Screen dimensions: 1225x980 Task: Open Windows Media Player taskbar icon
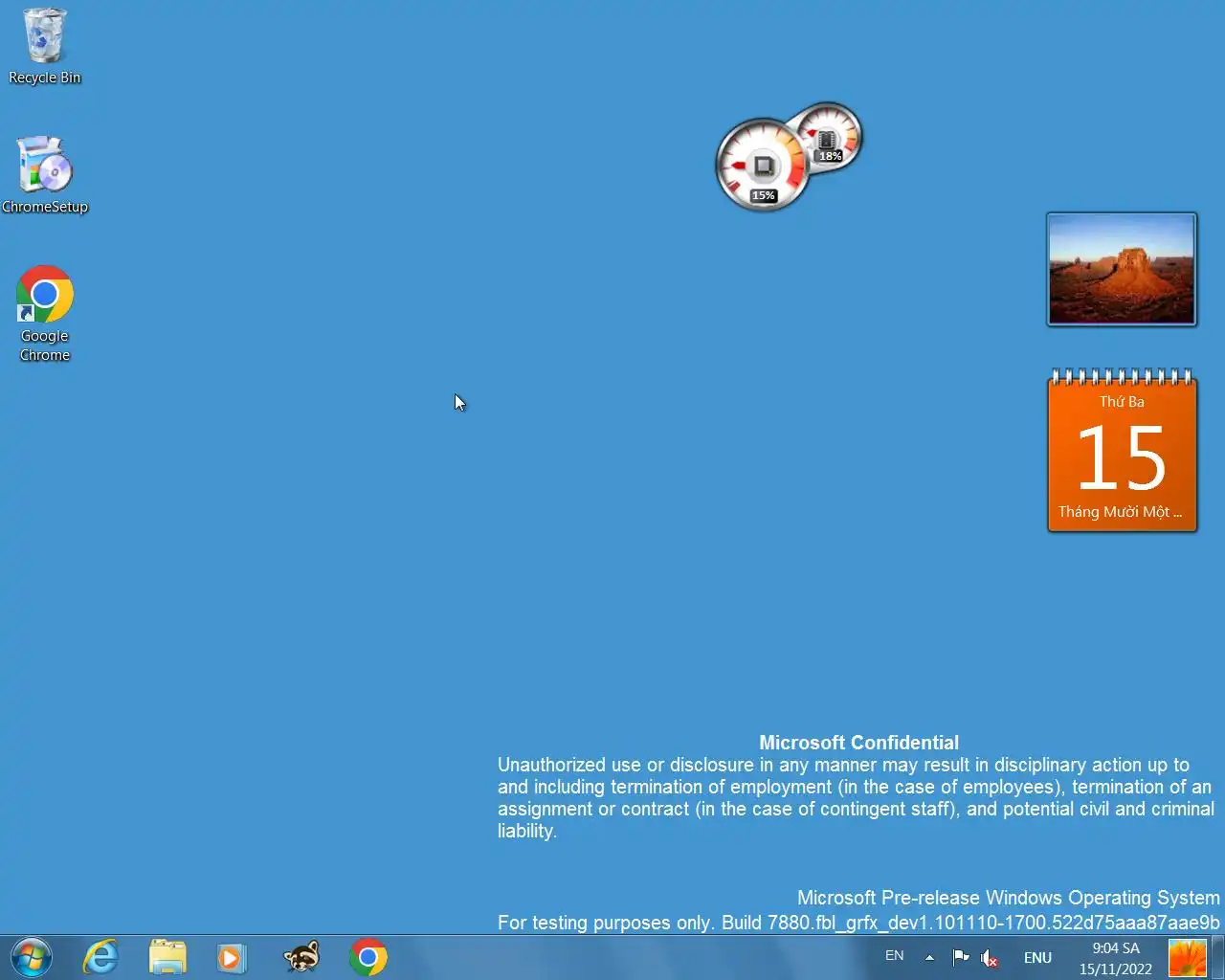pyautogui.click(x=232, y=957)
